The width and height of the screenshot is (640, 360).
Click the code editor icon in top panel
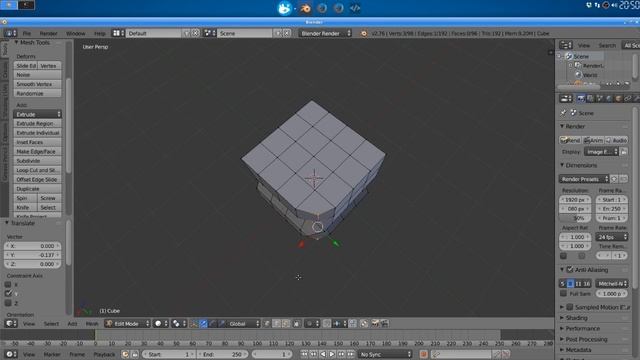tap(355, 8)
